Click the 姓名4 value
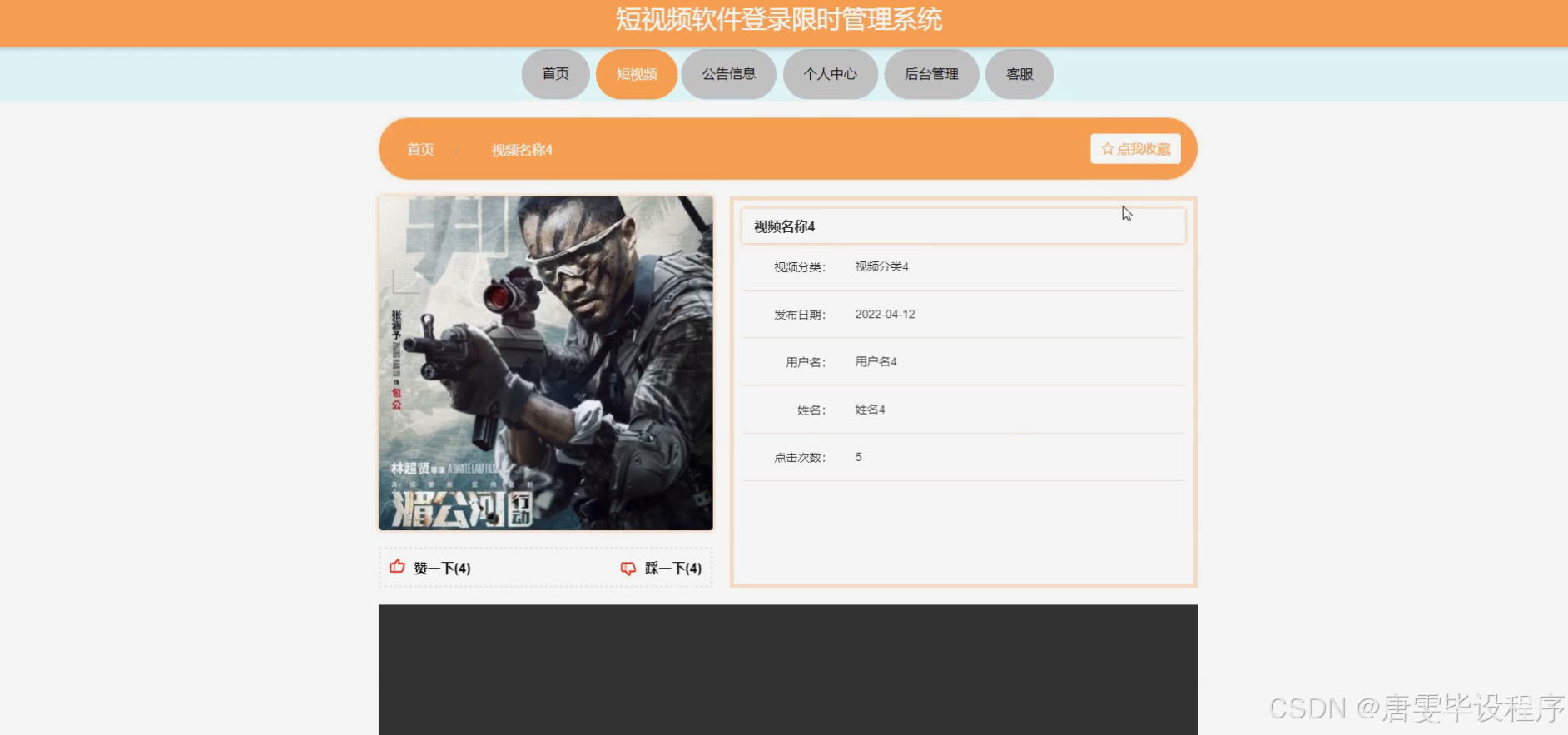 click(x=870, y=410)
